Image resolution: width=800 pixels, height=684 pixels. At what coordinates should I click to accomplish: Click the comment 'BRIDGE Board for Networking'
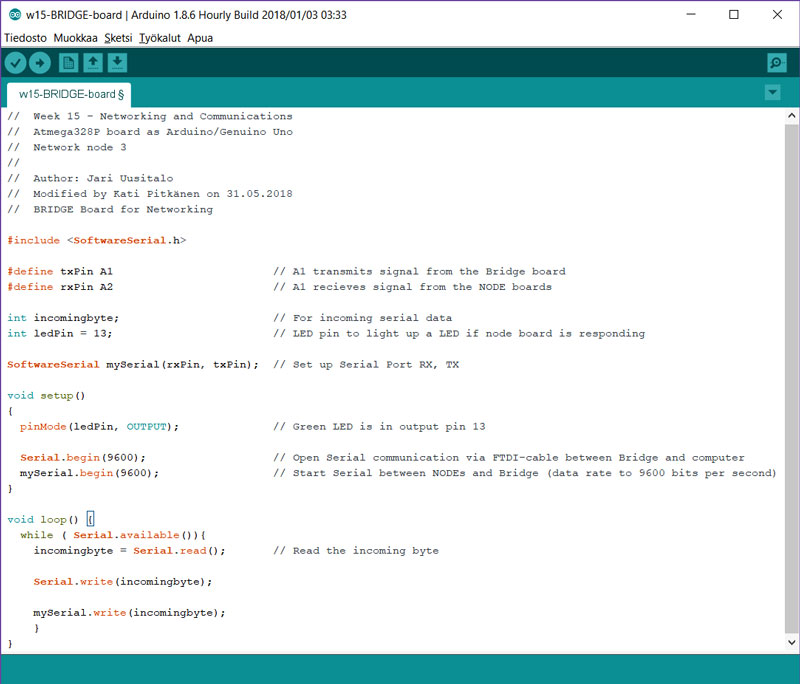(123, 210)
